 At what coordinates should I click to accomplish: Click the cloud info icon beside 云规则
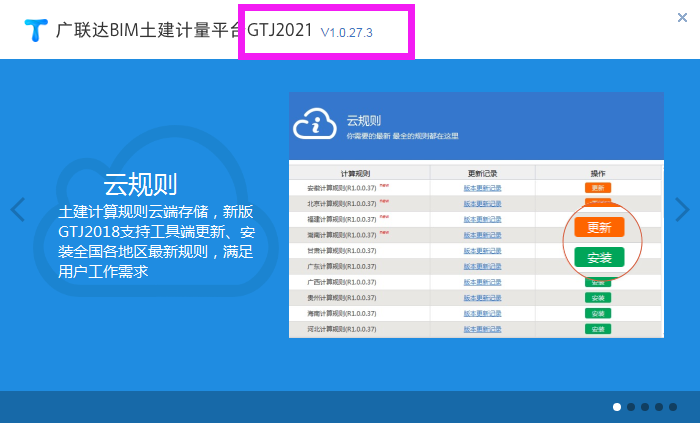[315, 124]
